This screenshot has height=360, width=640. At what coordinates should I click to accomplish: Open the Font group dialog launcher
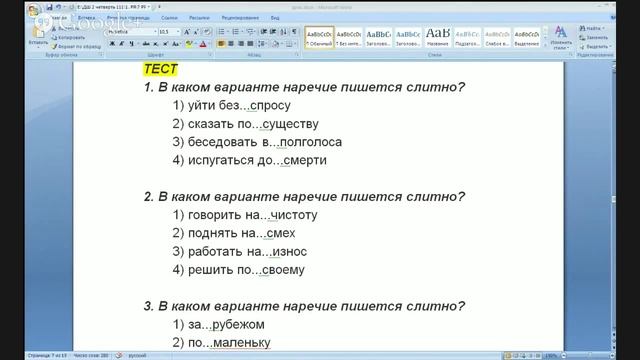[210, 55]
